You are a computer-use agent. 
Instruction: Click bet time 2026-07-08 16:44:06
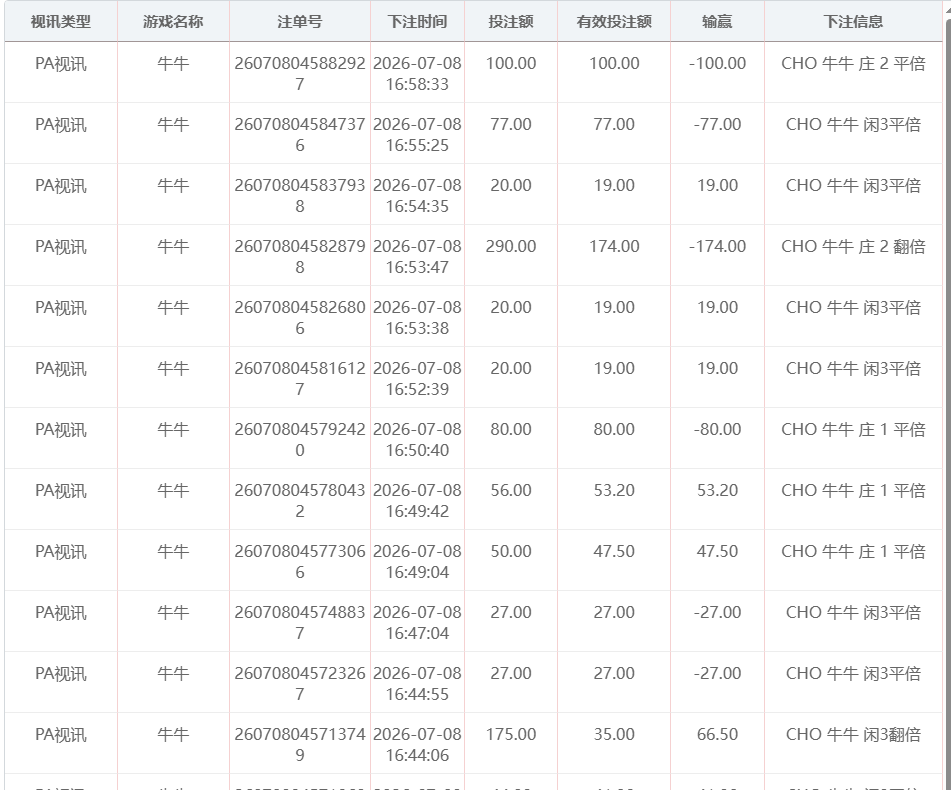pyautogui.click(x=417, y=745)
